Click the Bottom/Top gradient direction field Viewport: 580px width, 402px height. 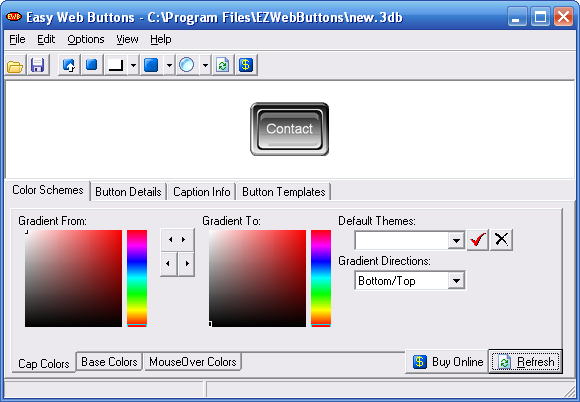click(x=402, y=281)
